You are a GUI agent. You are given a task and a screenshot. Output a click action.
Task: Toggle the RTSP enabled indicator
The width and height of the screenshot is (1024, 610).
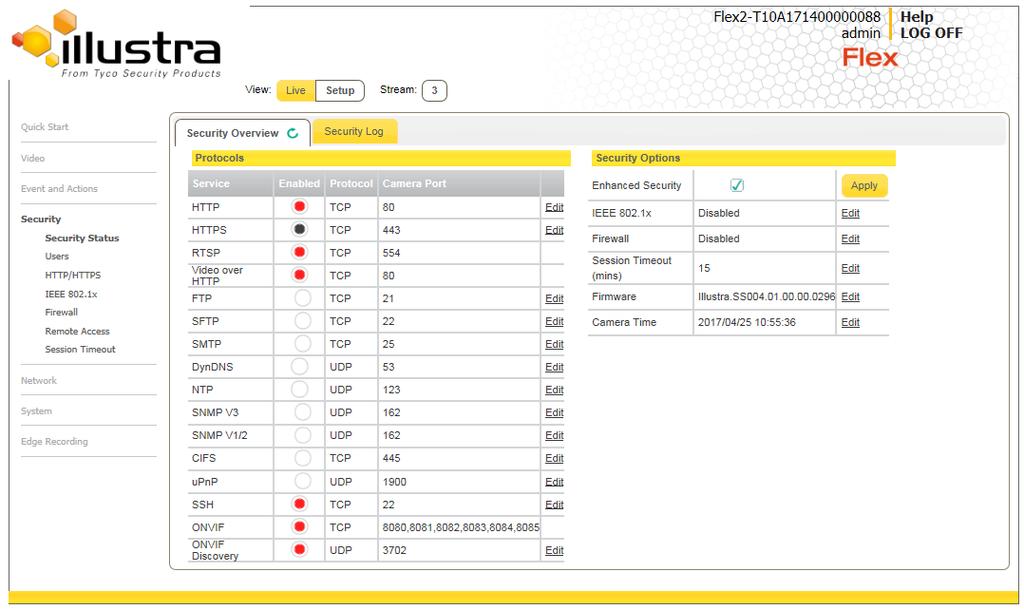pos(300,252)
